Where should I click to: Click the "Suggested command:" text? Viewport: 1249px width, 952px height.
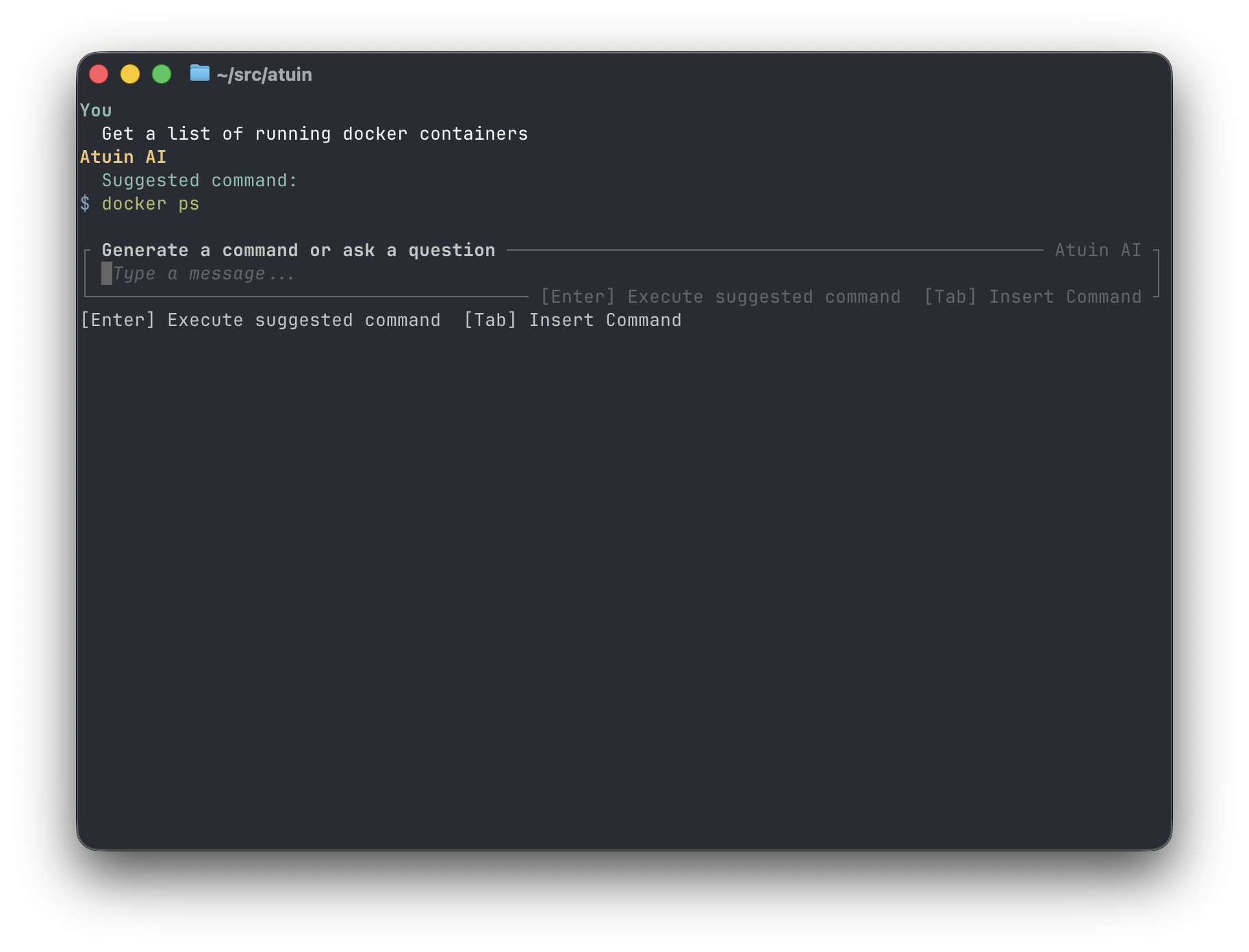point(199,181)
